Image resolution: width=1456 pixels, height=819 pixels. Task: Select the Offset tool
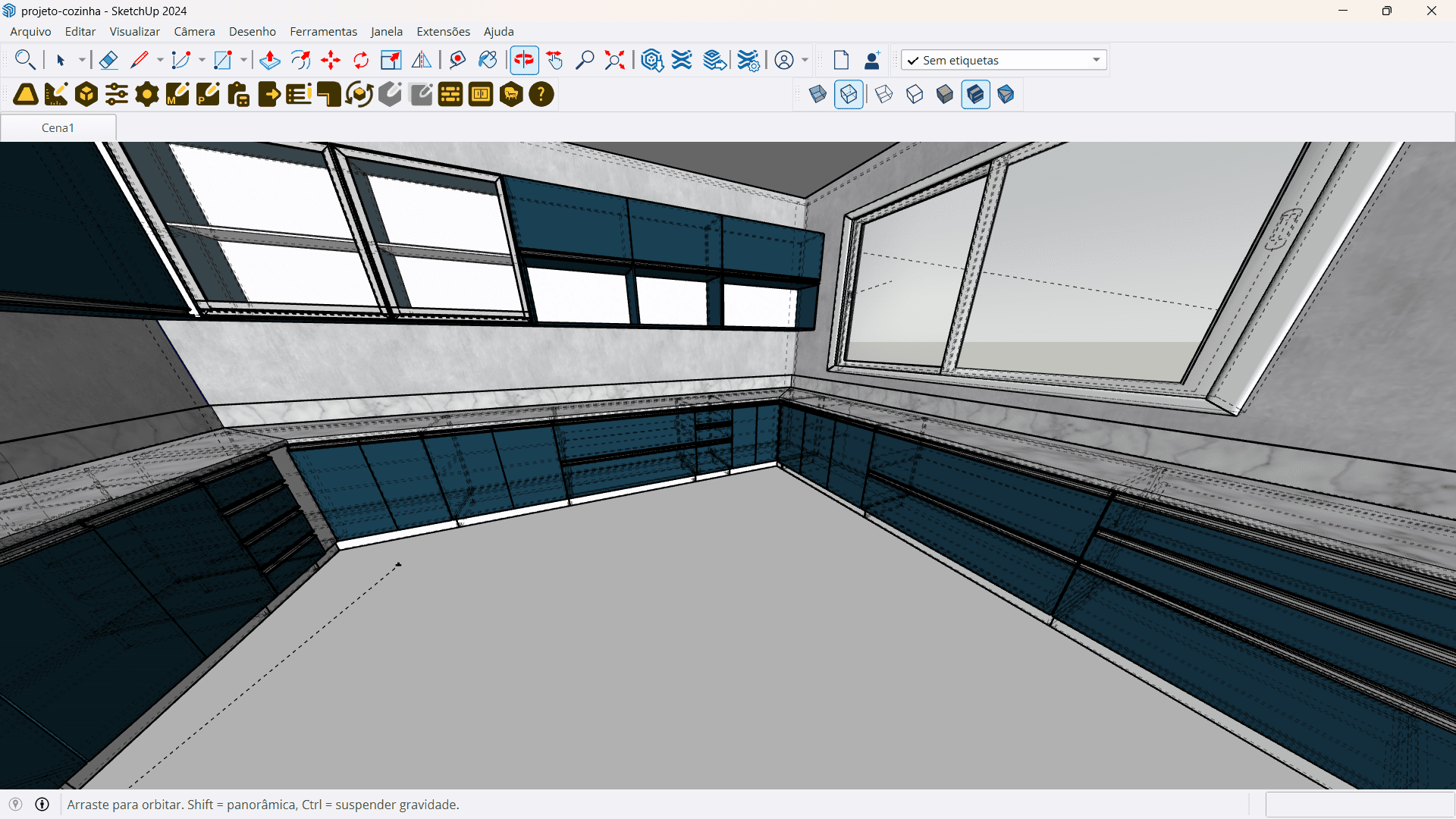tap(301, 60)
